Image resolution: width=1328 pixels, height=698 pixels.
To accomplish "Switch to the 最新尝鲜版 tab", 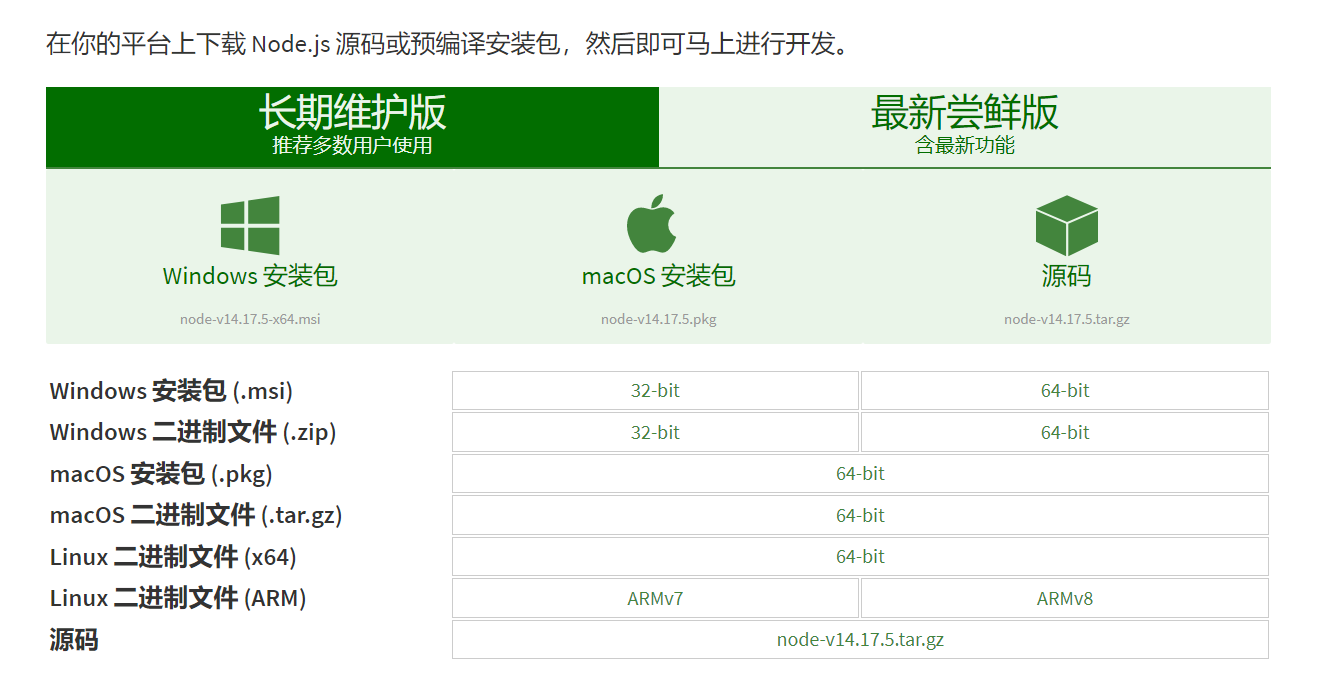I will [x=965, y=127].
